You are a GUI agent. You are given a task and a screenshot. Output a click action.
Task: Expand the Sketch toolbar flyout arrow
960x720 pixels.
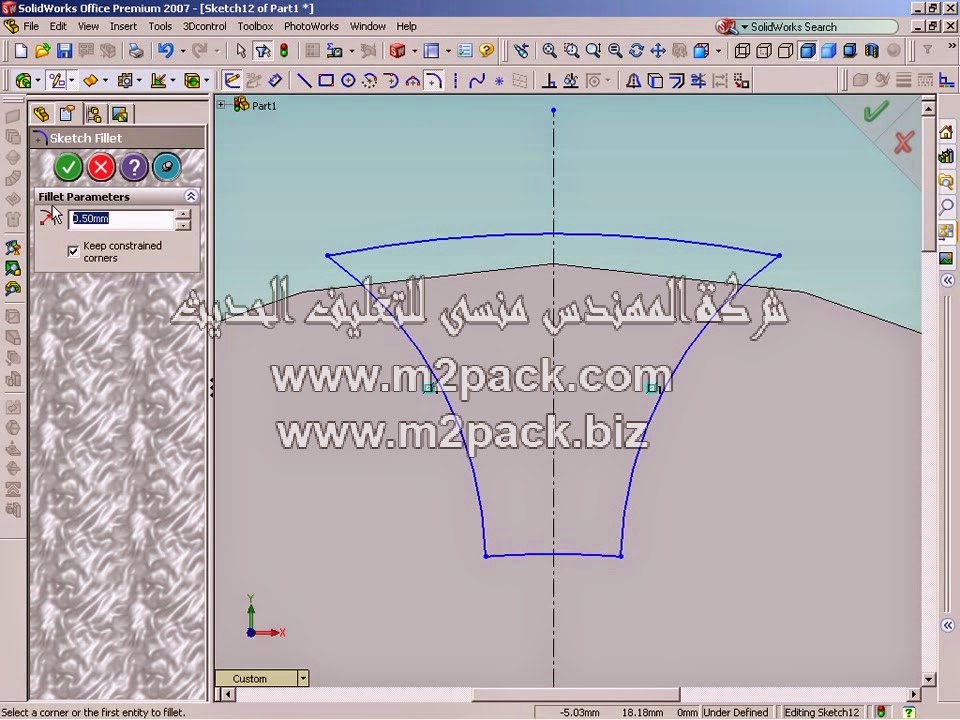pos(72,81)
